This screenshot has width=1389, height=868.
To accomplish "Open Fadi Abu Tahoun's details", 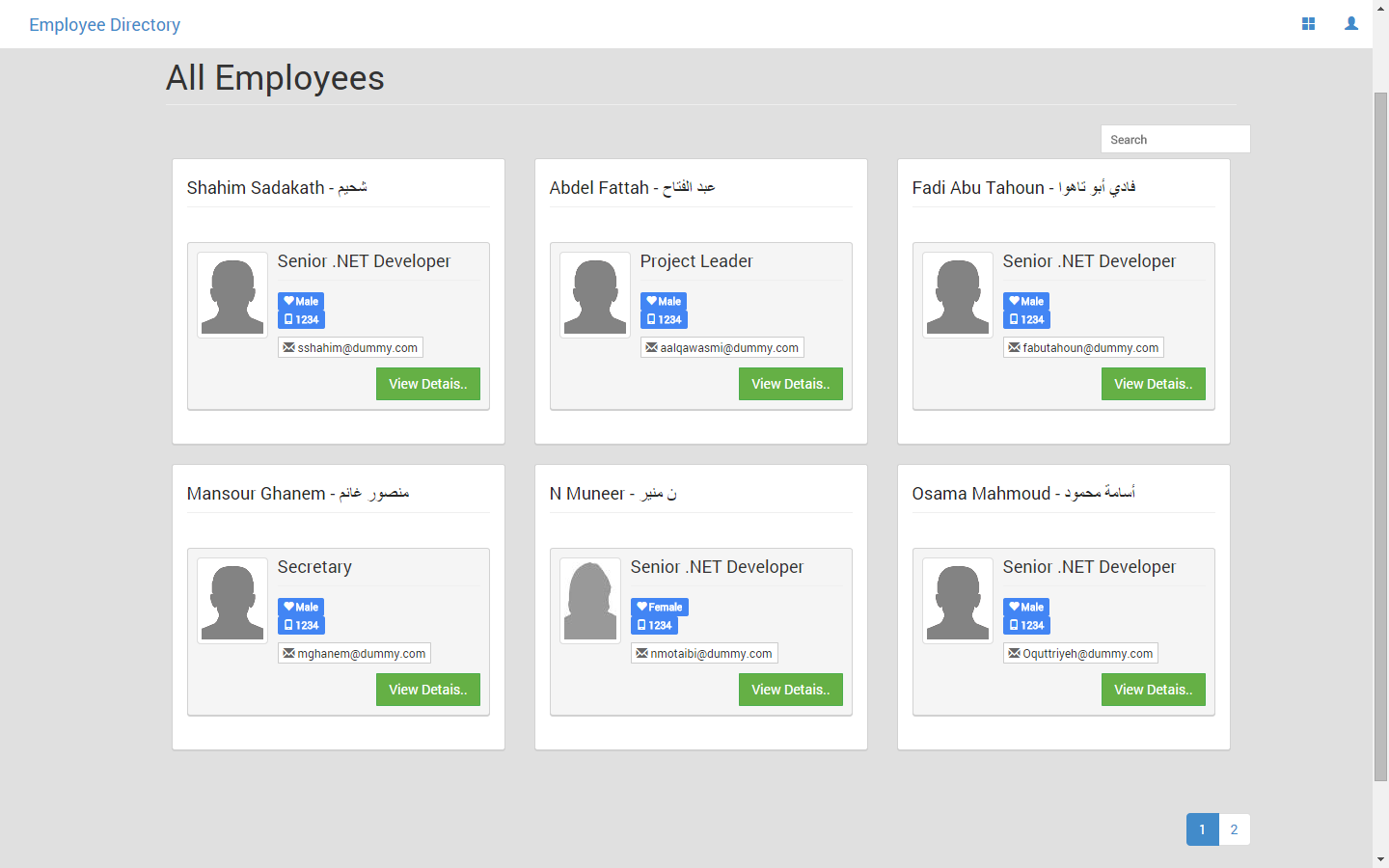I will [x=1153, y=384].
